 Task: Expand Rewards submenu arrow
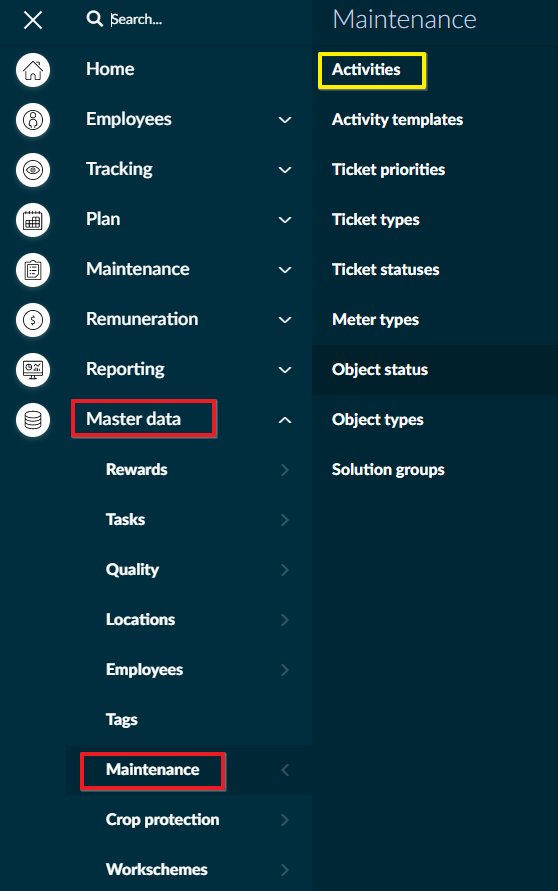(x=285, y=470)
